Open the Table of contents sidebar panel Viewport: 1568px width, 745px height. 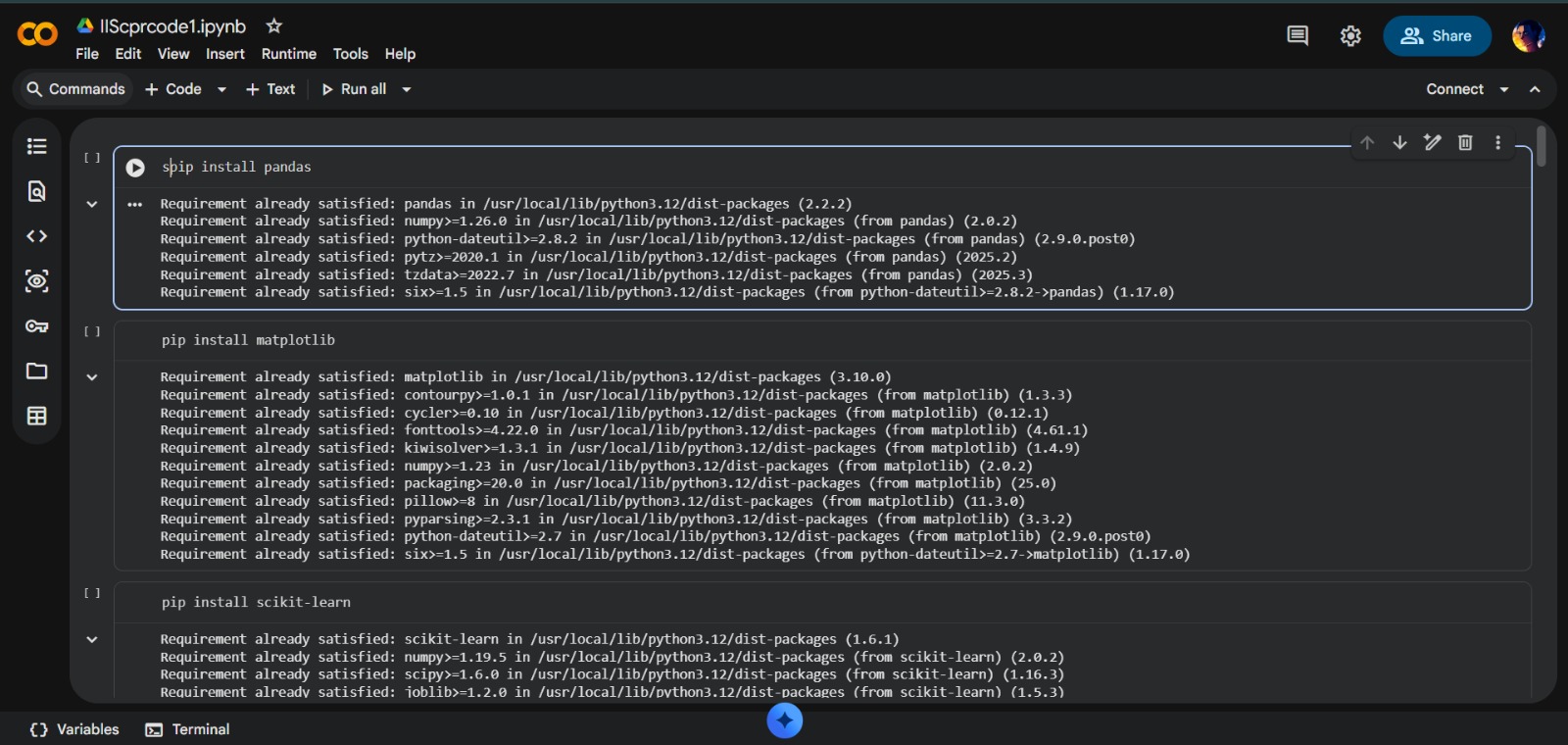(x=37, y=146)
